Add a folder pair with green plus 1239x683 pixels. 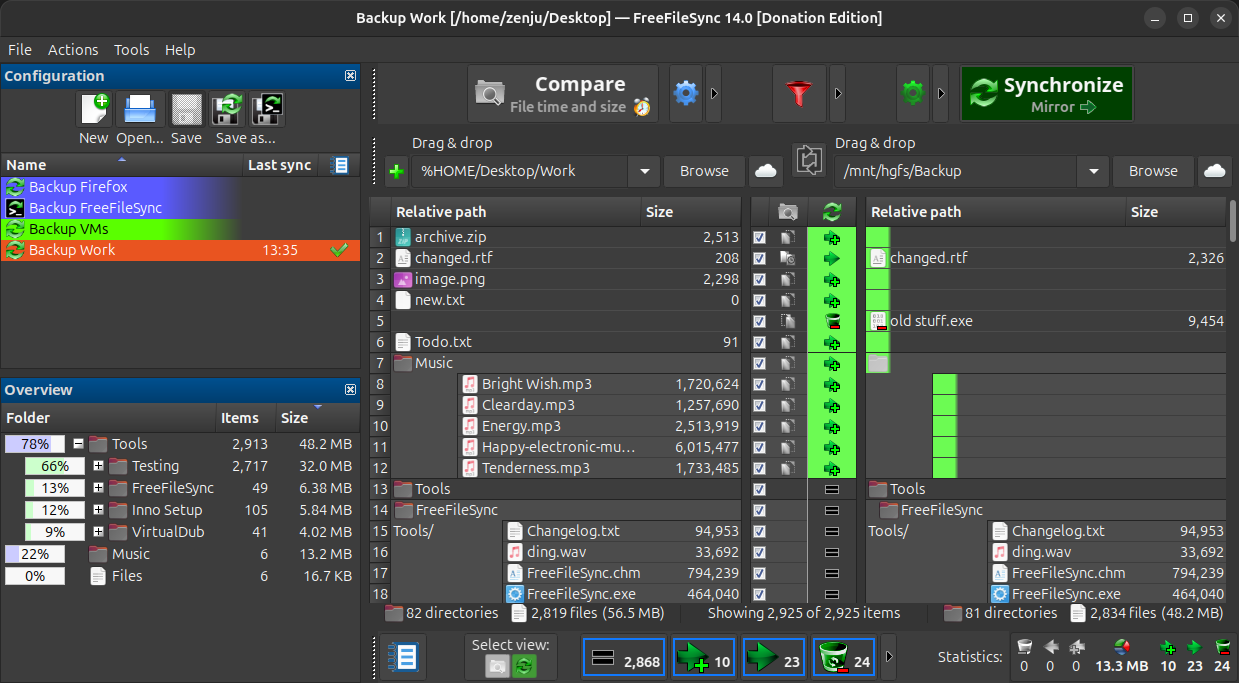(x=396, y=172)
